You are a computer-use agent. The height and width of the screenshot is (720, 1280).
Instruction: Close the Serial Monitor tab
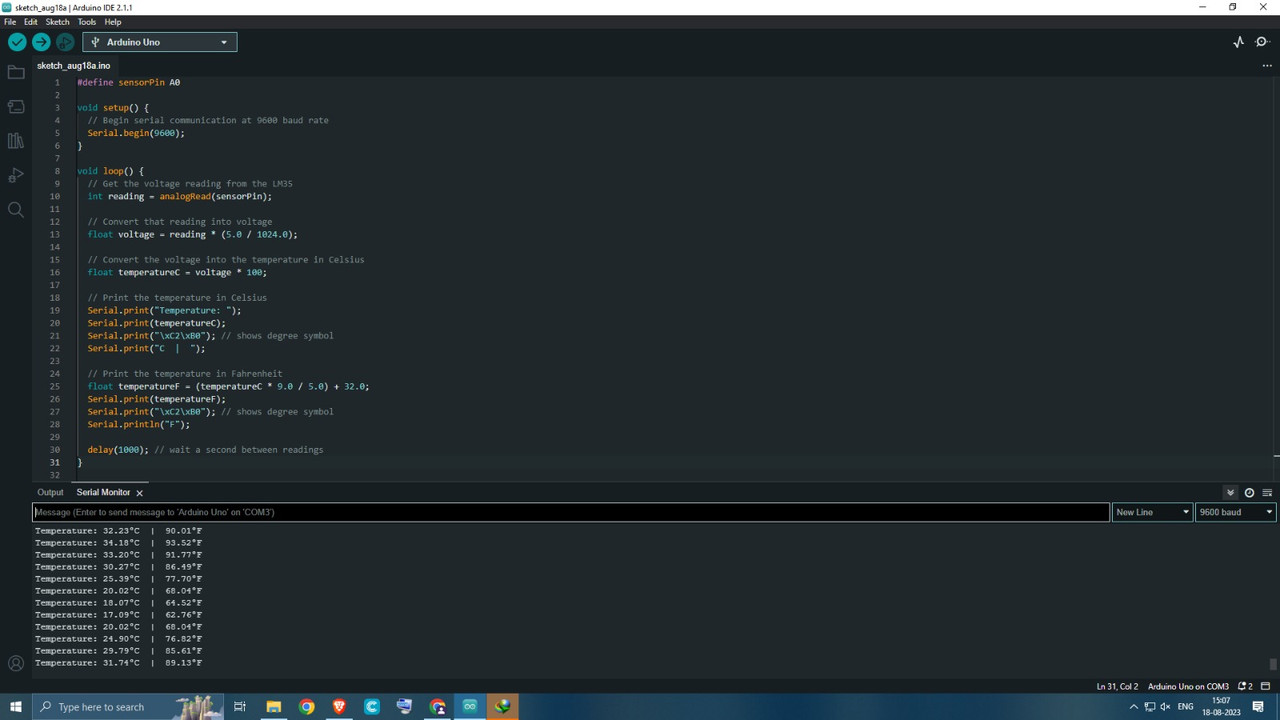point(139,493)
